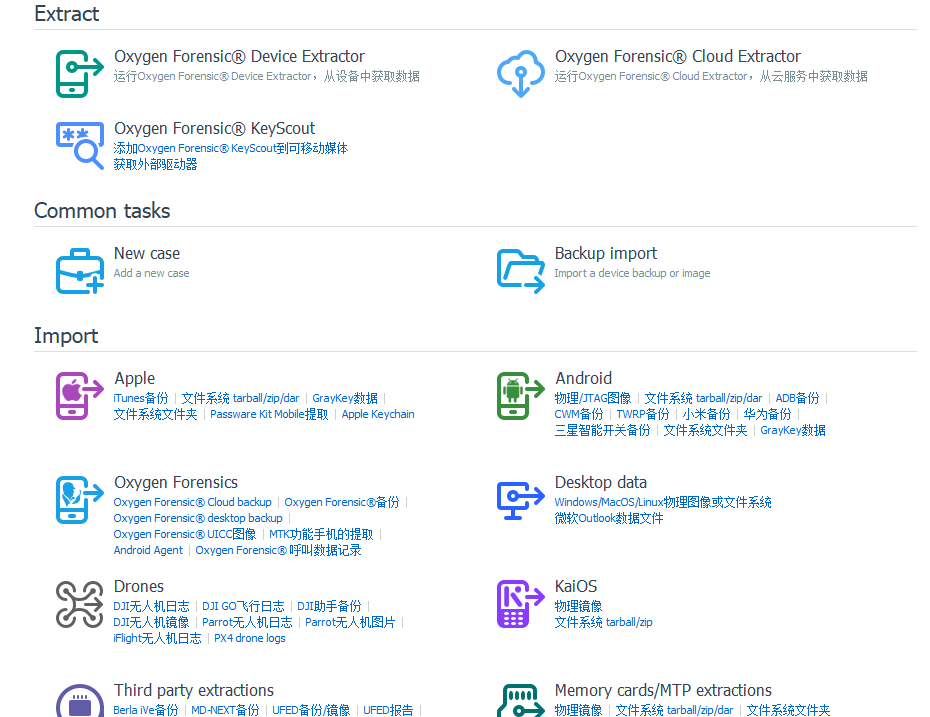Select Memory cards 文件系统 tarball/zip/dar link
Image resolution: width=930 pixels, height=717 pixels.
pos(674,710)
